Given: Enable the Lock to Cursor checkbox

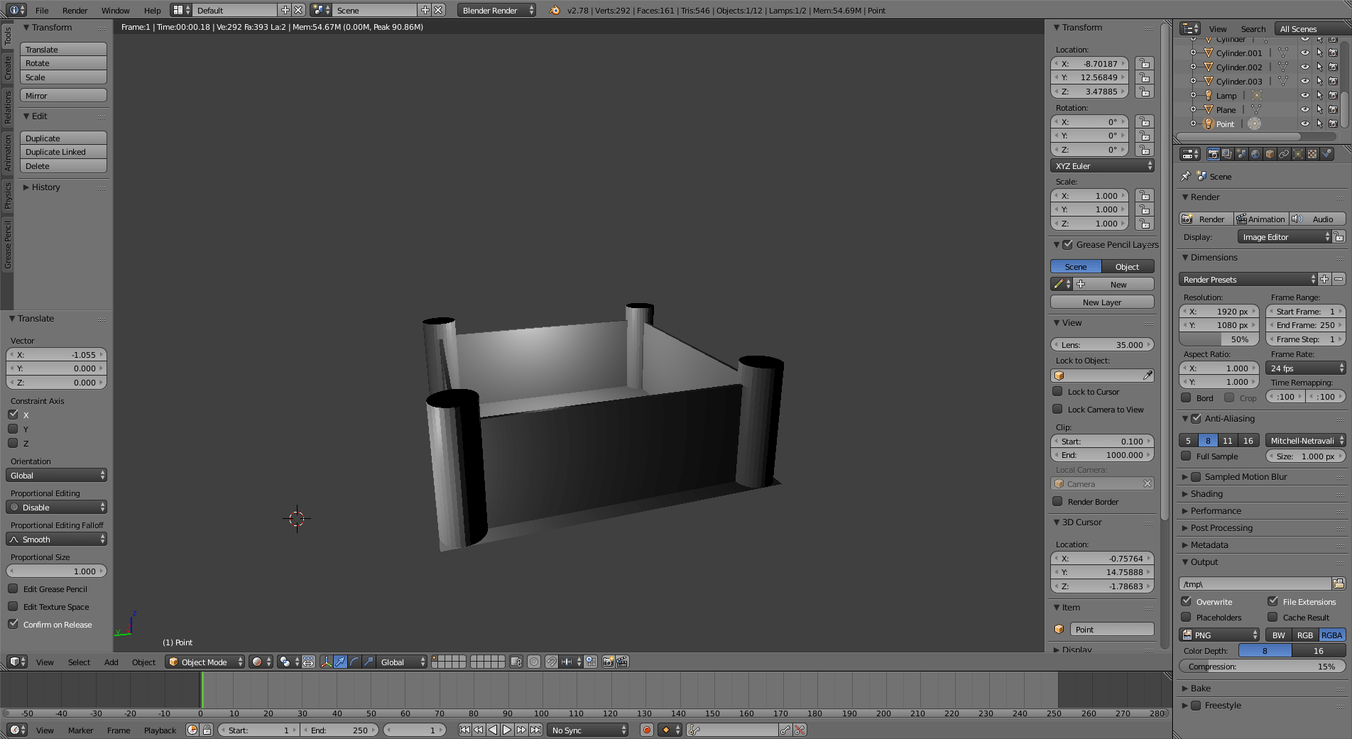Looking at the screenshot, I should 1057,392.
